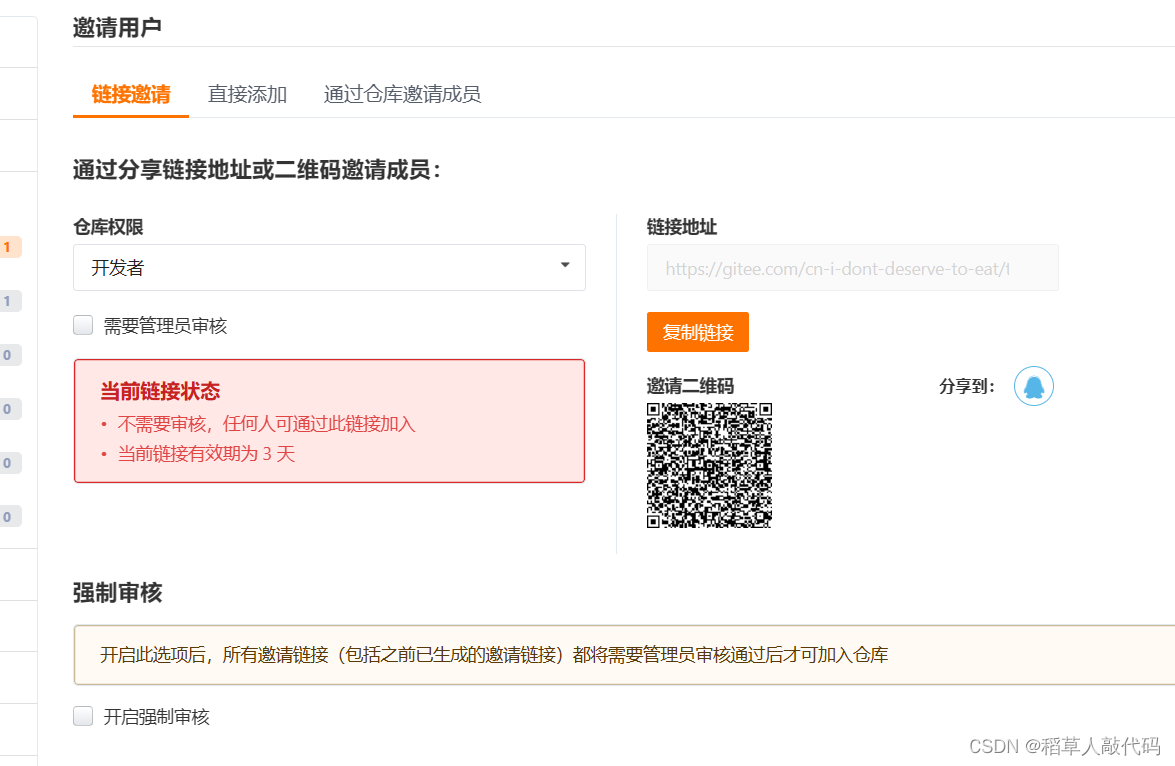Select the 通过仓库邀请成员 tab
The image size is (1175, 766).
tap(402, 94)
